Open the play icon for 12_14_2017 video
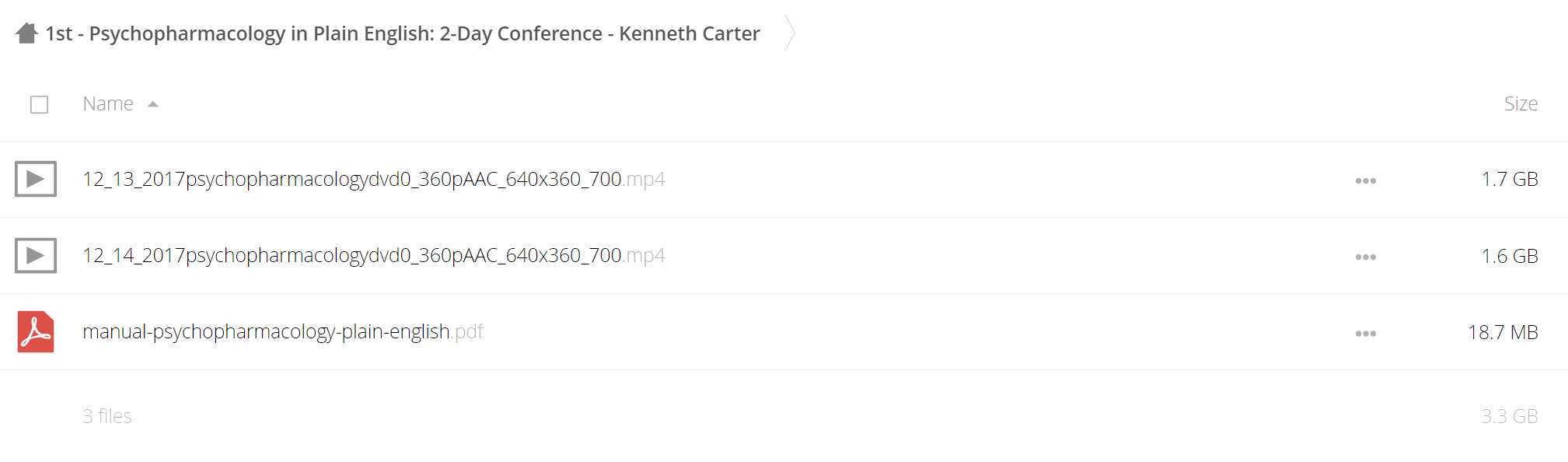This screenshot has height=462, width=1568. click(36, 255)
